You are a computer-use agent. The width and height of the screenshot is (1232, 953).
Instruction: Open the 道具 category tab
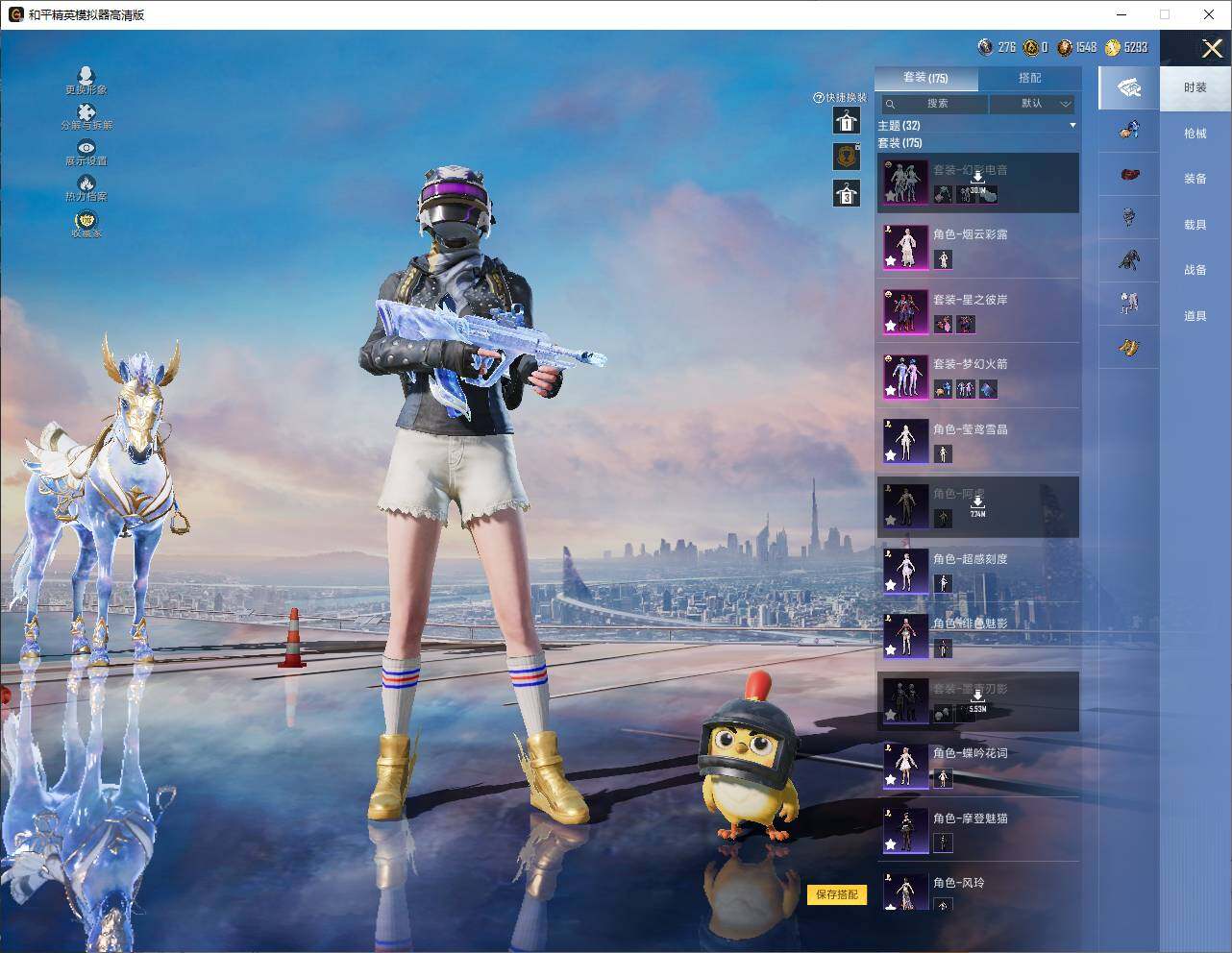click(x=1195, y=316)
